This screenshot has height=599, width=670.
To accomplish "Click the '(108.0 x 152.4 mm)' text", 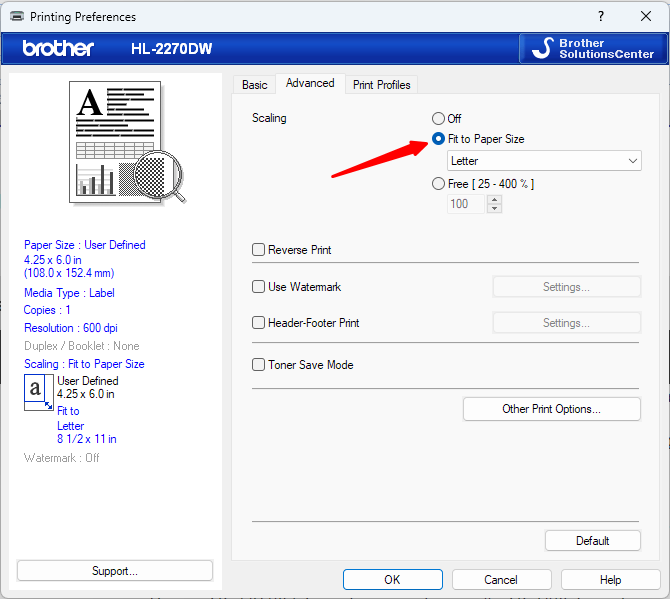I will tap(69, 273).
